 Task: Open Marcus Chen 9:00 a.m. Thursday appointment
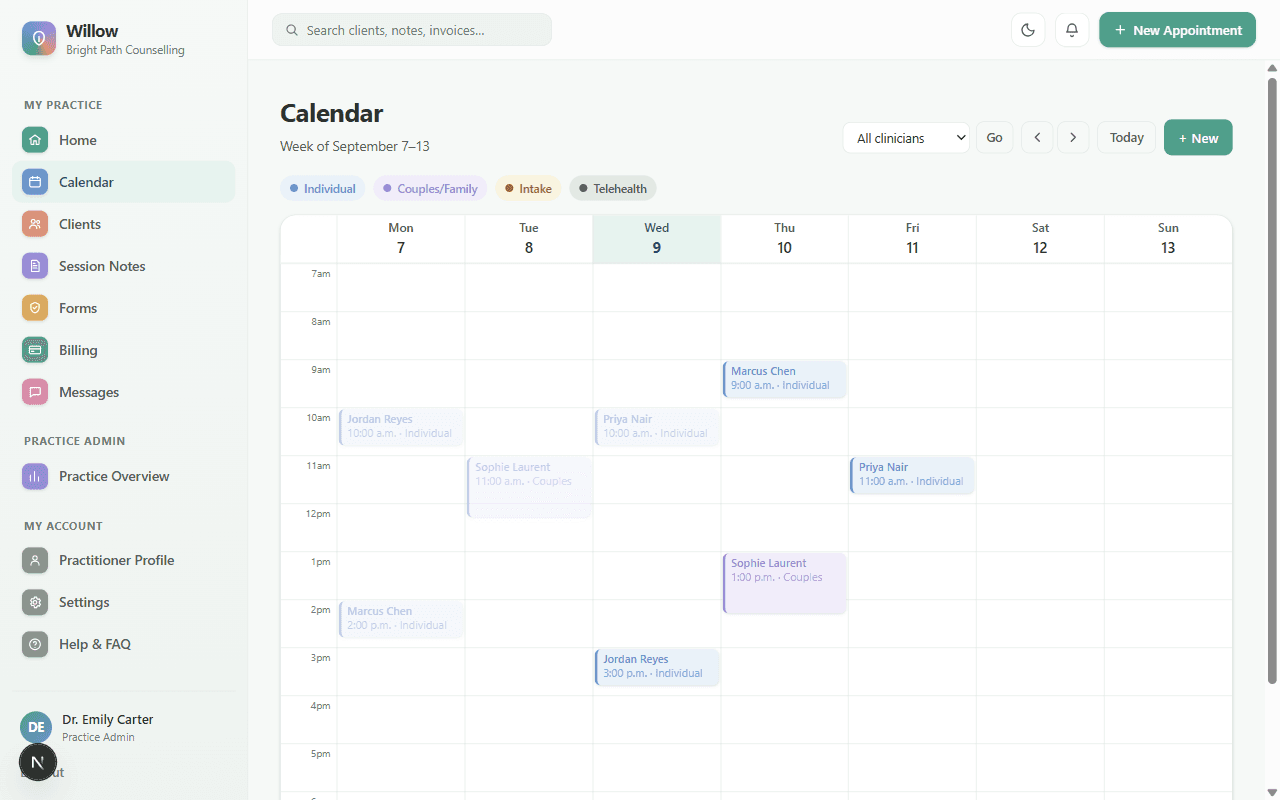coord(785,379)
